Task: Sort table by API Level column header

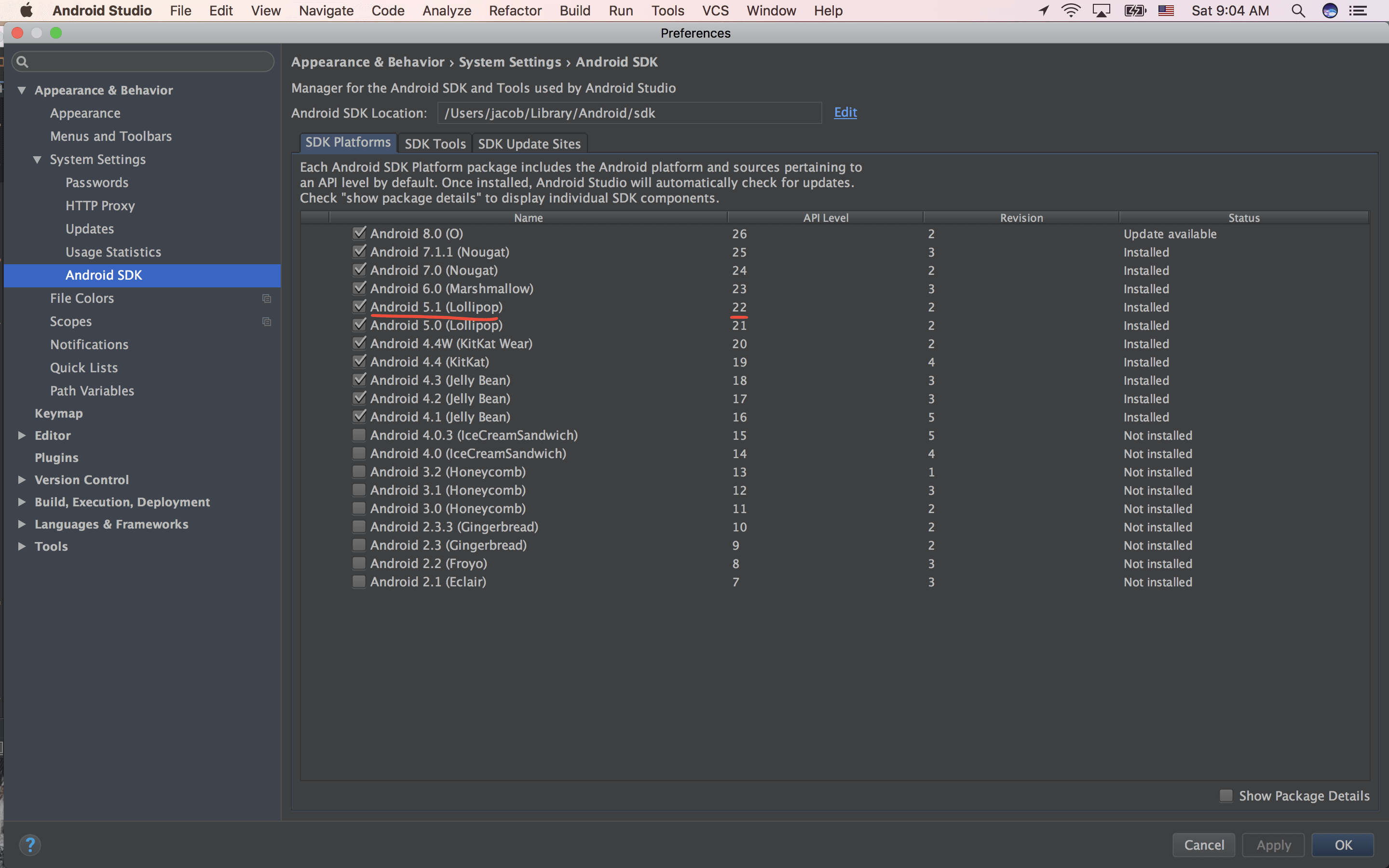Action: tap(825, 217)
